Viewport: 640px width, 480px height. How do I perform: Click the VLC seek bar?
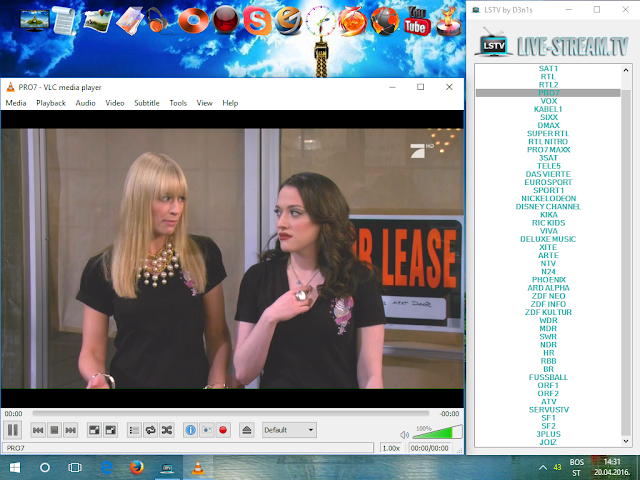[x=231, y=413]
